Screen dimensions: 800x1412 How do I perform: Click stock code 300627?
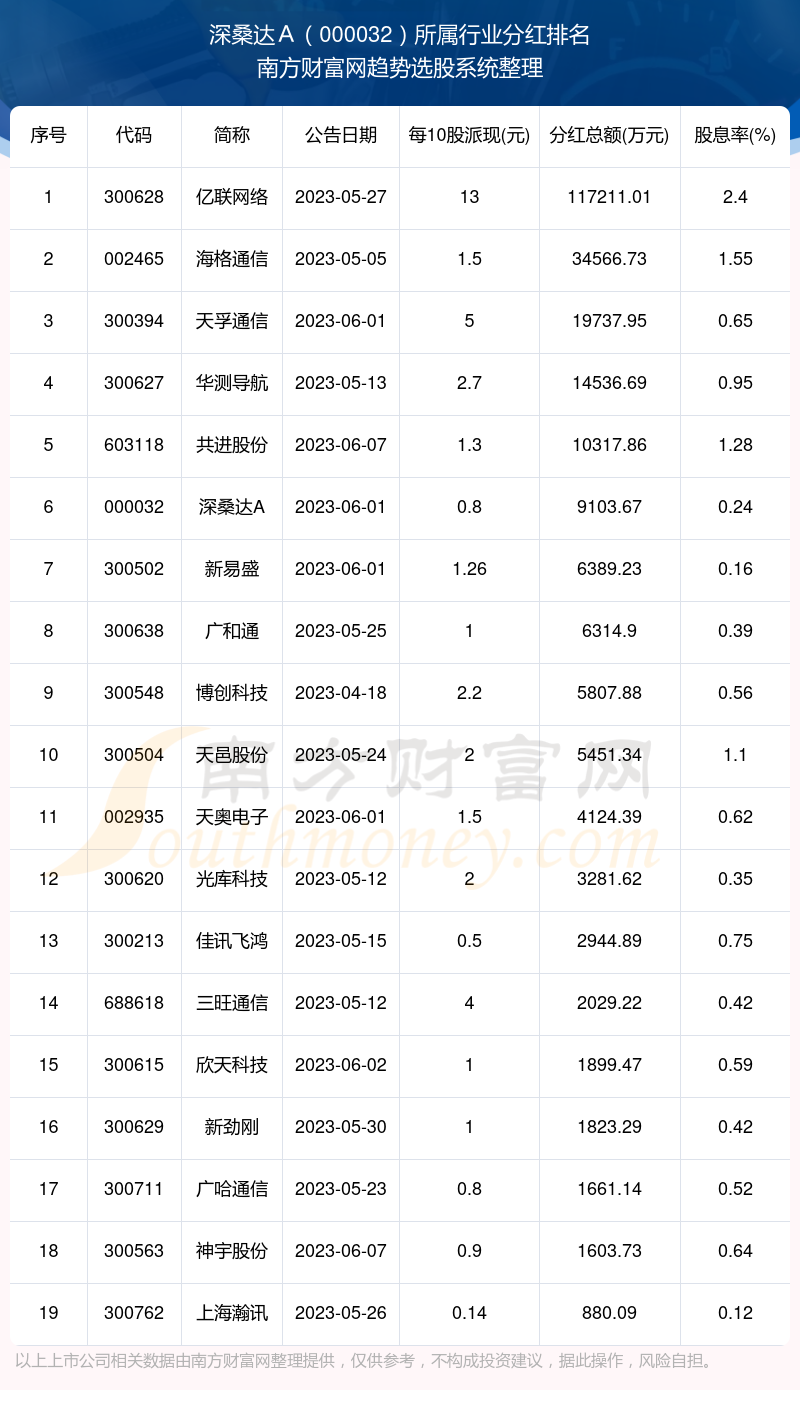coord(134,383)
